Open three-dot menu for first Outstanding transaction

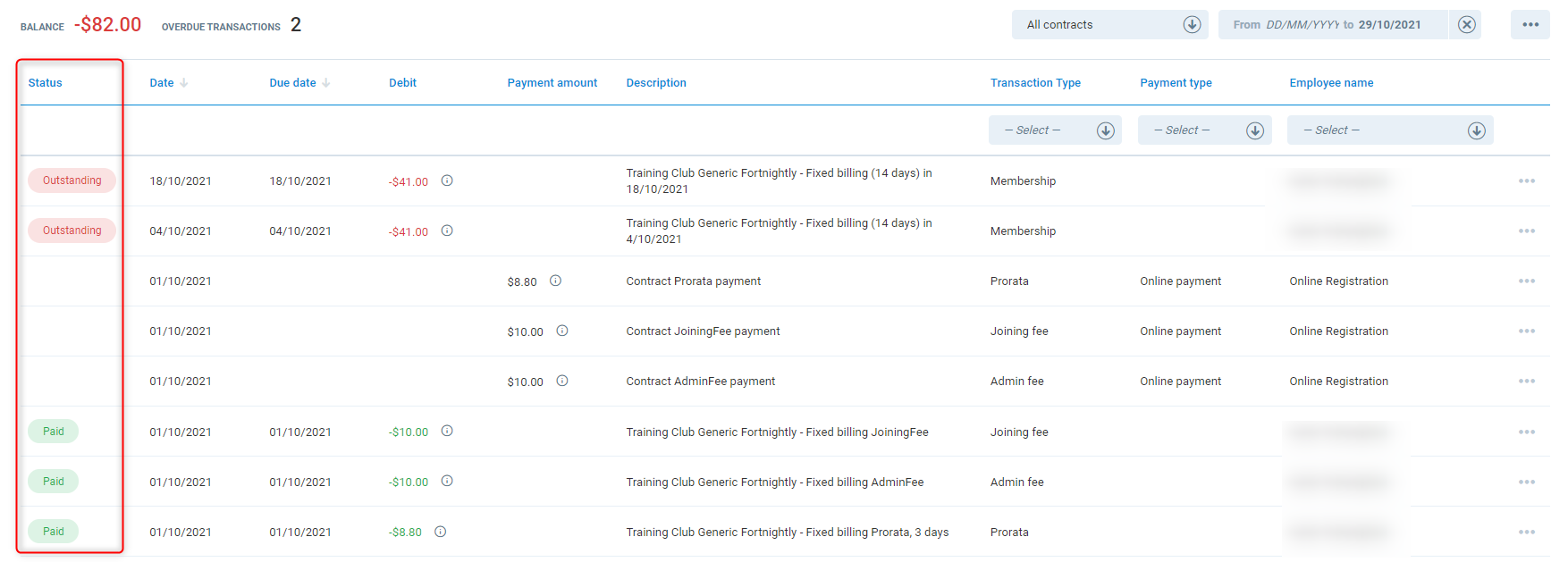(1526, 181)
